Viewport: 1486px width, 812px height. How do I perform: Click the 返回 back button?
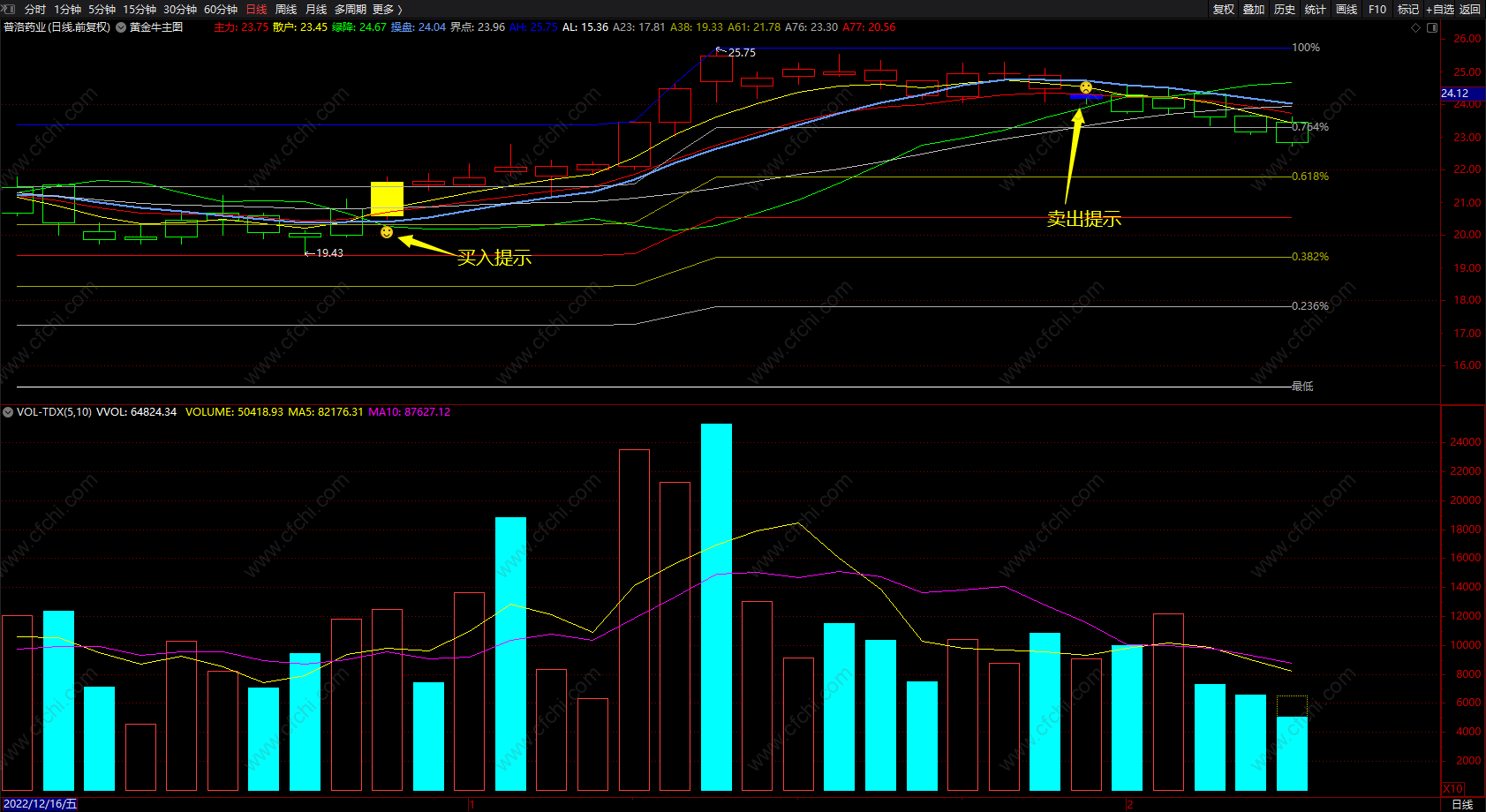pyautogui.click(x=1470, y=9)
